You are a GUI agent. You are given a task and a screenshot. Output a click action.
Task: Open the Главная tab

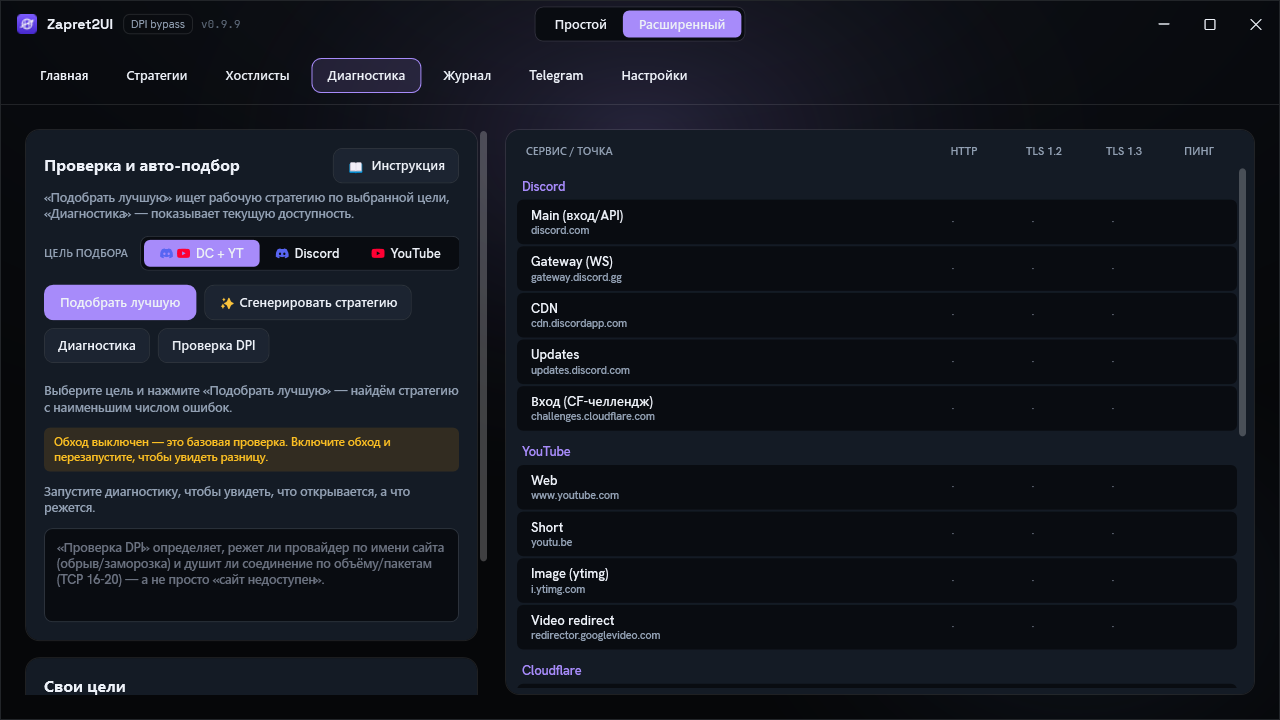coord(64,75)
